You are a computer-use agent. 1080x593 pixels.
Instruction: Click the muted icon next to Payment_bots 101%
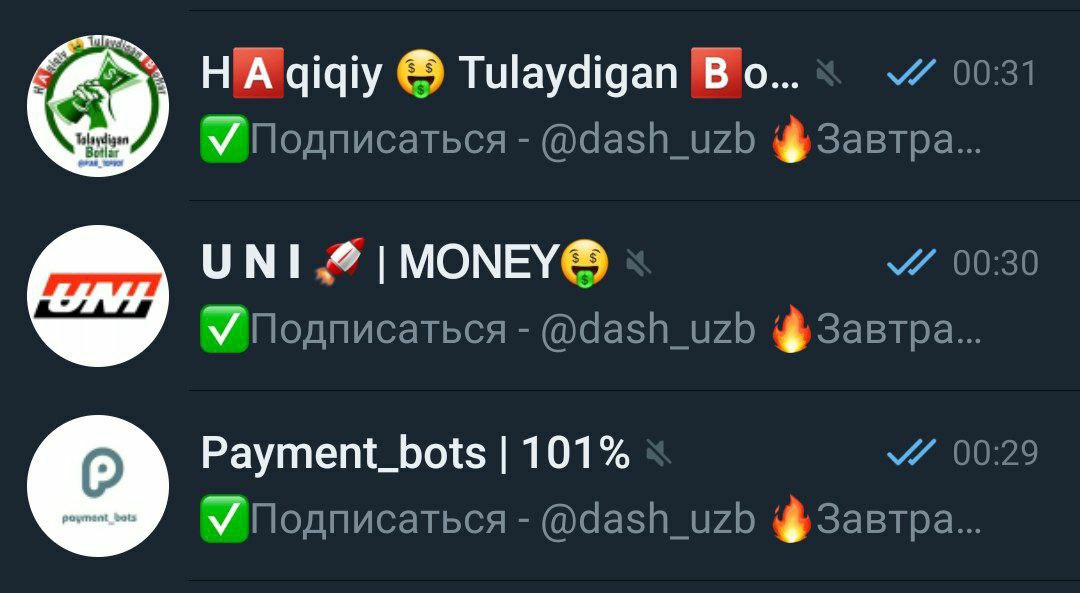pos(658,453)
